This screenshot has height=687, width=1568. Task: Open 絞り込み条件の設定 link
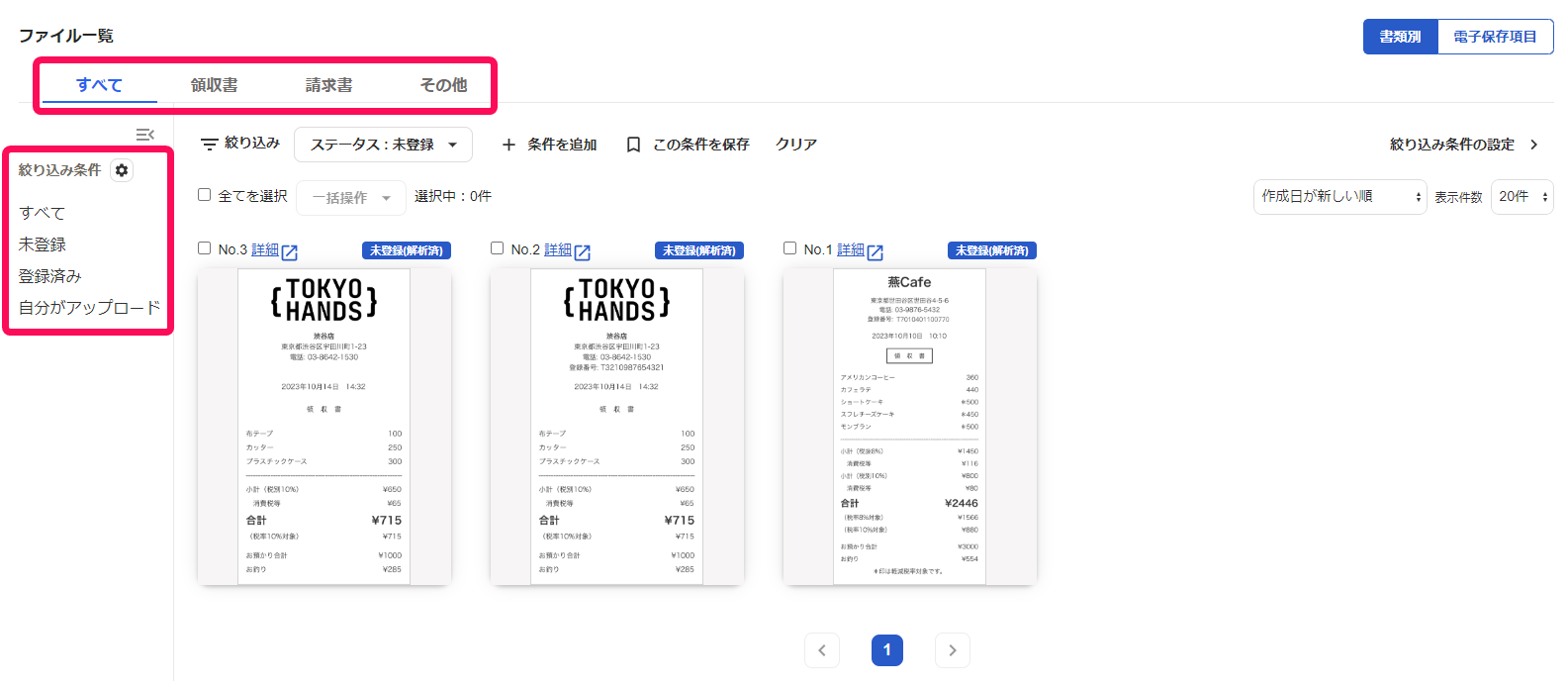(x=1451, y=145)
